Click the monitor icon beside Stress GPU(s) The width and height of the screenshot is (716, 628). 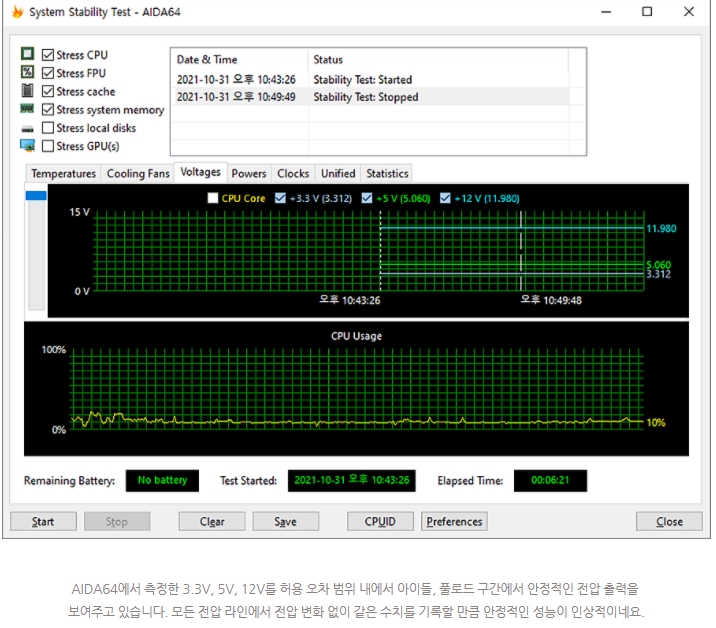pos(27,146)
